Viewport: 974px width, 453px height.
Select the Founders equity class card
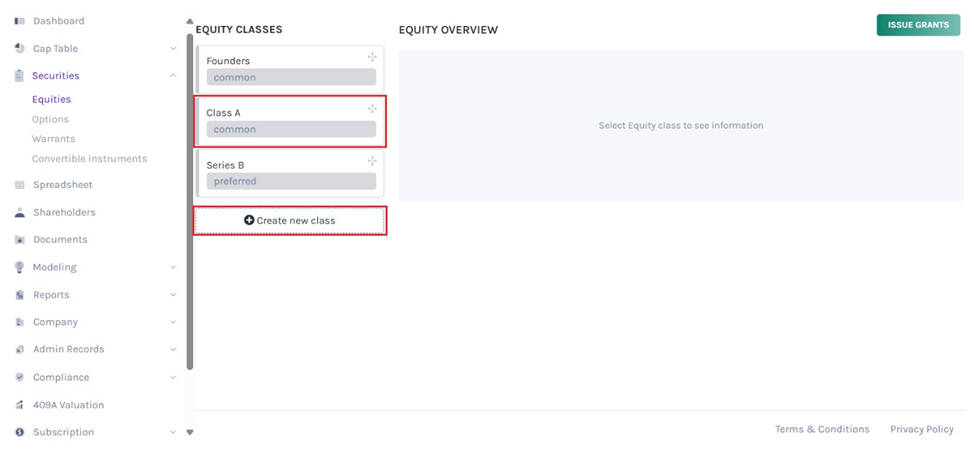tap(290, 69)
